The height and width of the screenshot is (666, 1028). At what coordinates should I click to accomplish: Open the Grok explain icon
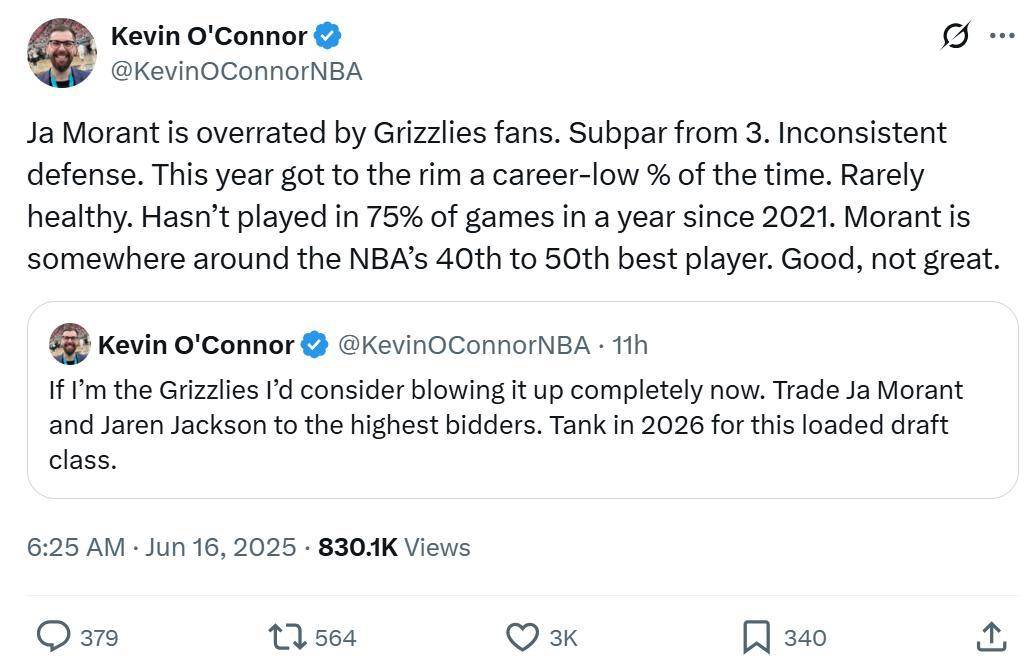click(955, 36)
